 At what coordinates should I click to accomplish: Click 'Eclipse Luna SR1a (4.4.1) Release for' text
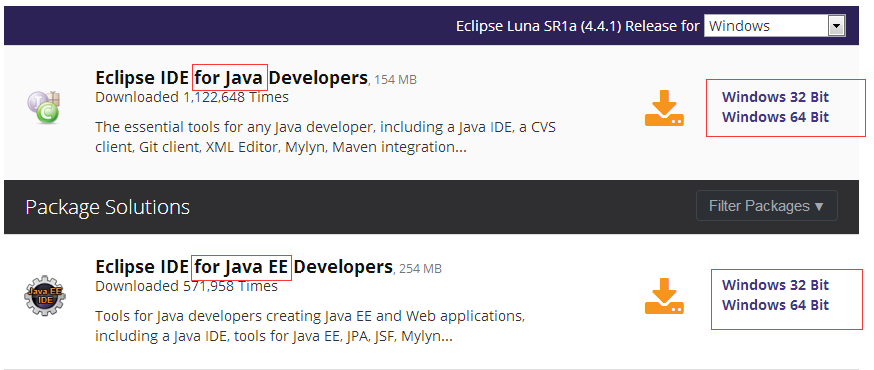pyautogui.click(x=577, y=26)
